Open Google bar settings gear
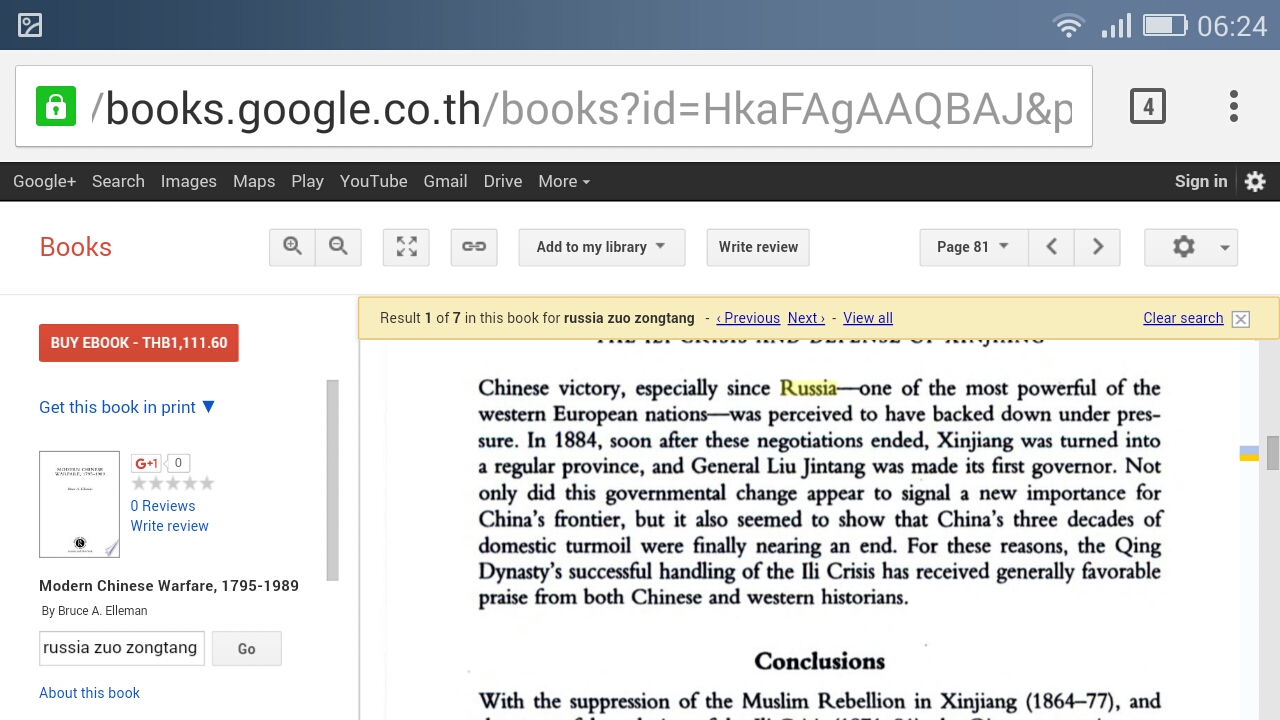The height and width of the screenshot is (720, 1280). click(1255, 181)
